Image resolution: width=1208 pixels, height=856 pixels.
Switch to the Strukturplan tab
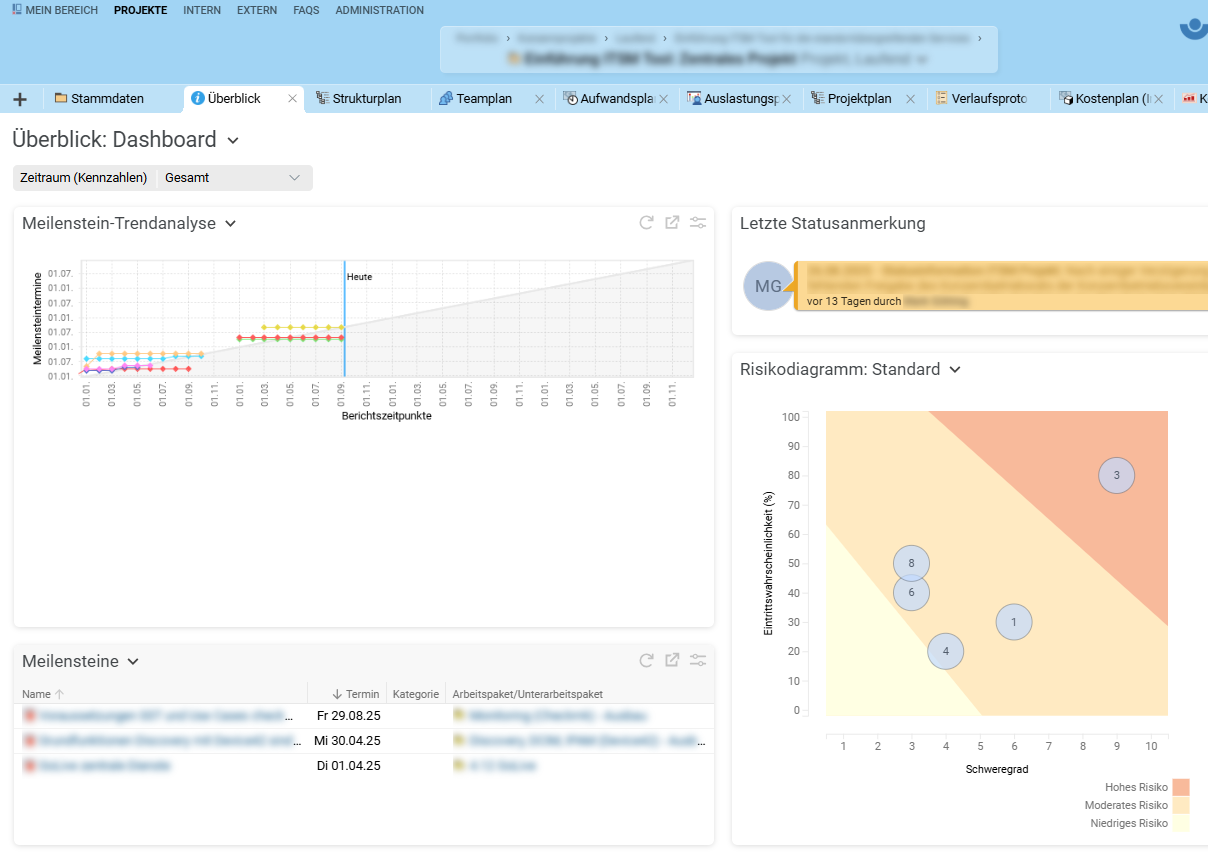pyautogui.click(x=365, y=99)
